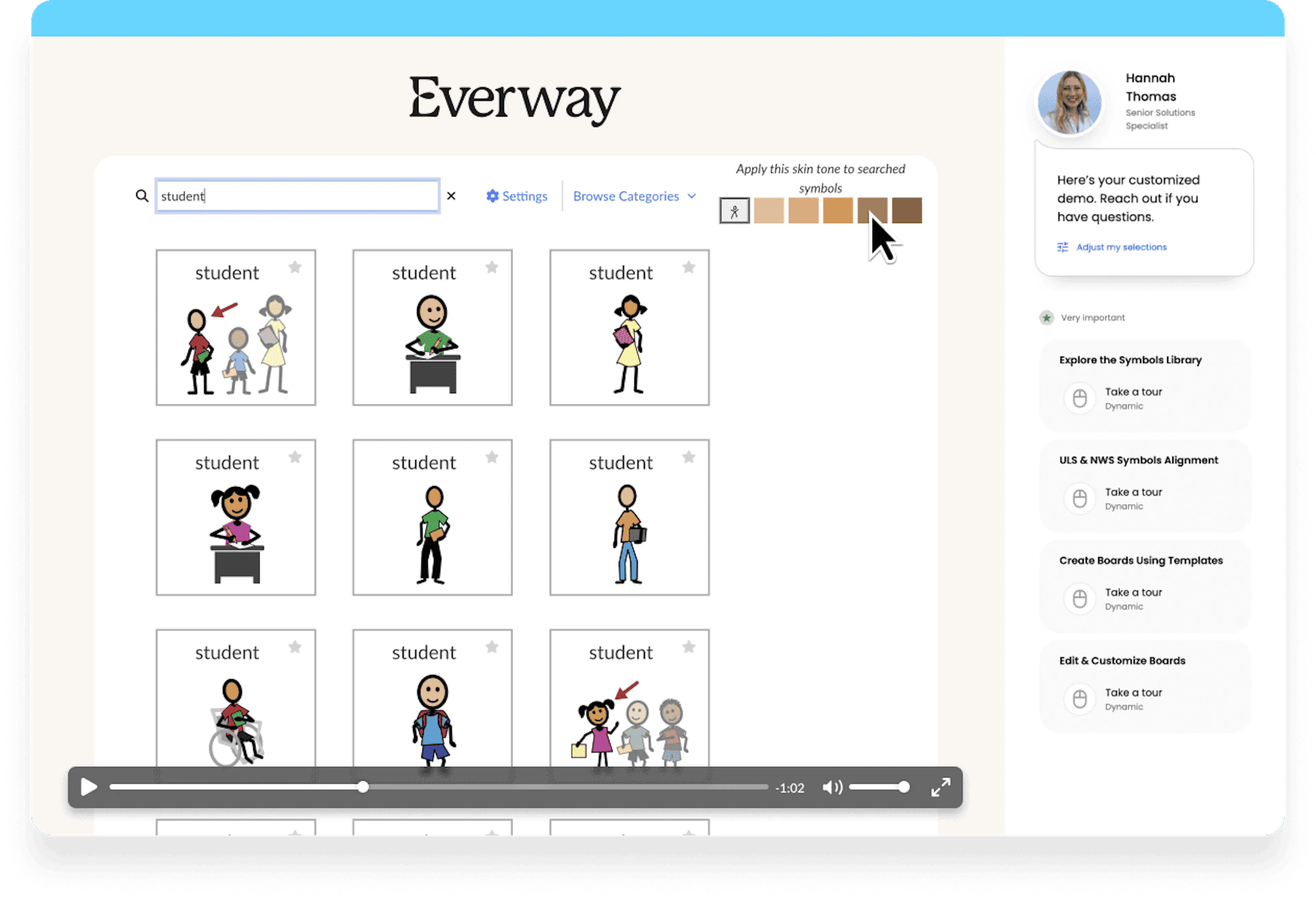Select the default no-skin-tone figure option
Viewport: 1316px width, 898px height.
point(734,211)
